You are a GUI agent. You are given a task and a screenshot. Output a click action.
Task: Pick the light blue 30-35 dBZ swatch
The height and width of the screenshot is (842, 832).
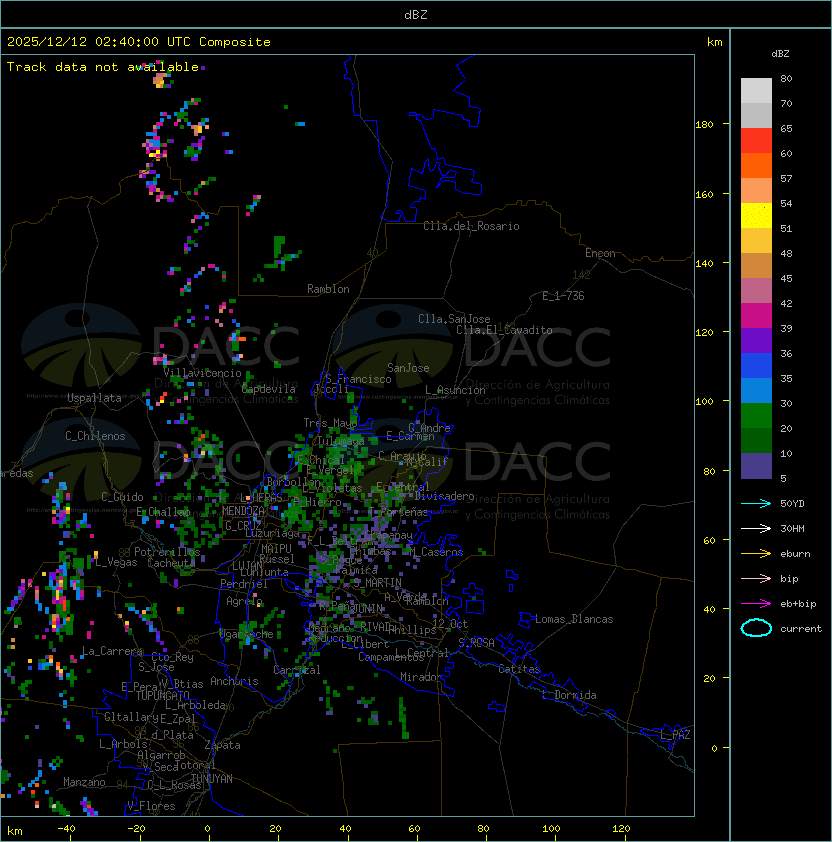(756, 390)
